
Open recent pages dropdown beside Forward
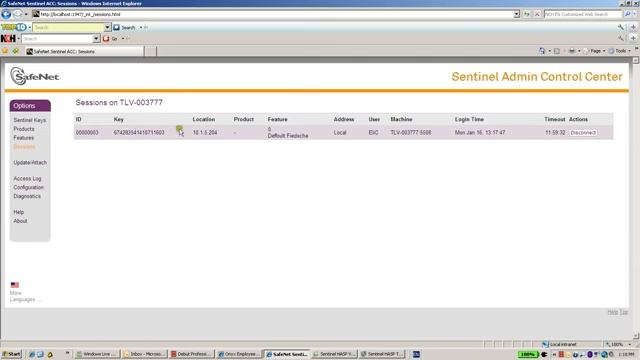26,14
